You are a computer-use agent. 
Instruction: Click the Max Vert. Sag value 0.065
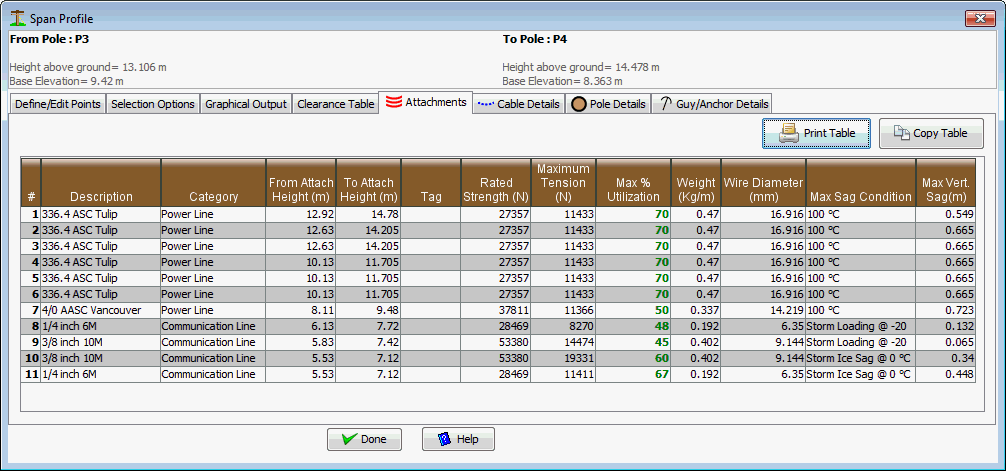tap(946, 343)
